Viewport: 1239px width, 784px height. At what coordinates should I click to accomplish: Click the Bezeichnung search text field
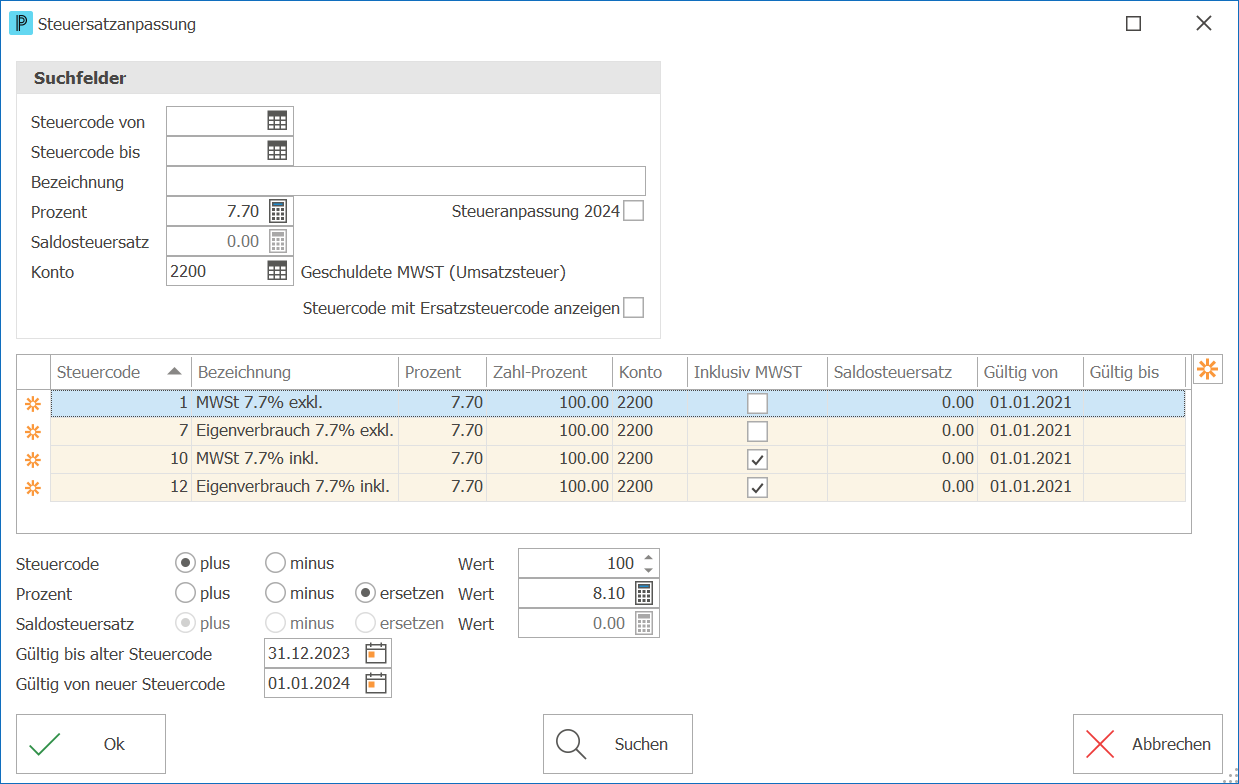click(x=406, y=181)
